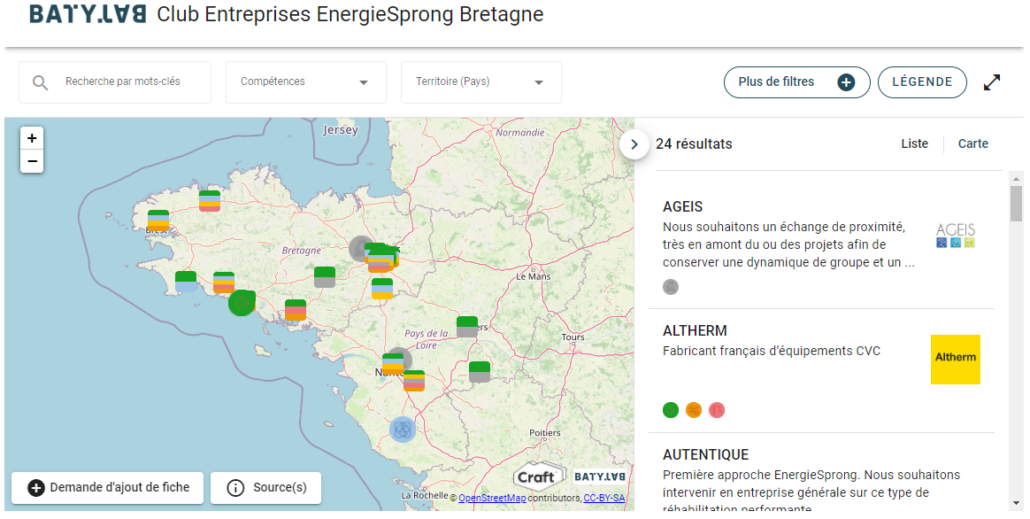This screenshot has height=519, width=1030.
Task: Select the green-grey marker in central Bretagne
Action: [x=325, y=277]
